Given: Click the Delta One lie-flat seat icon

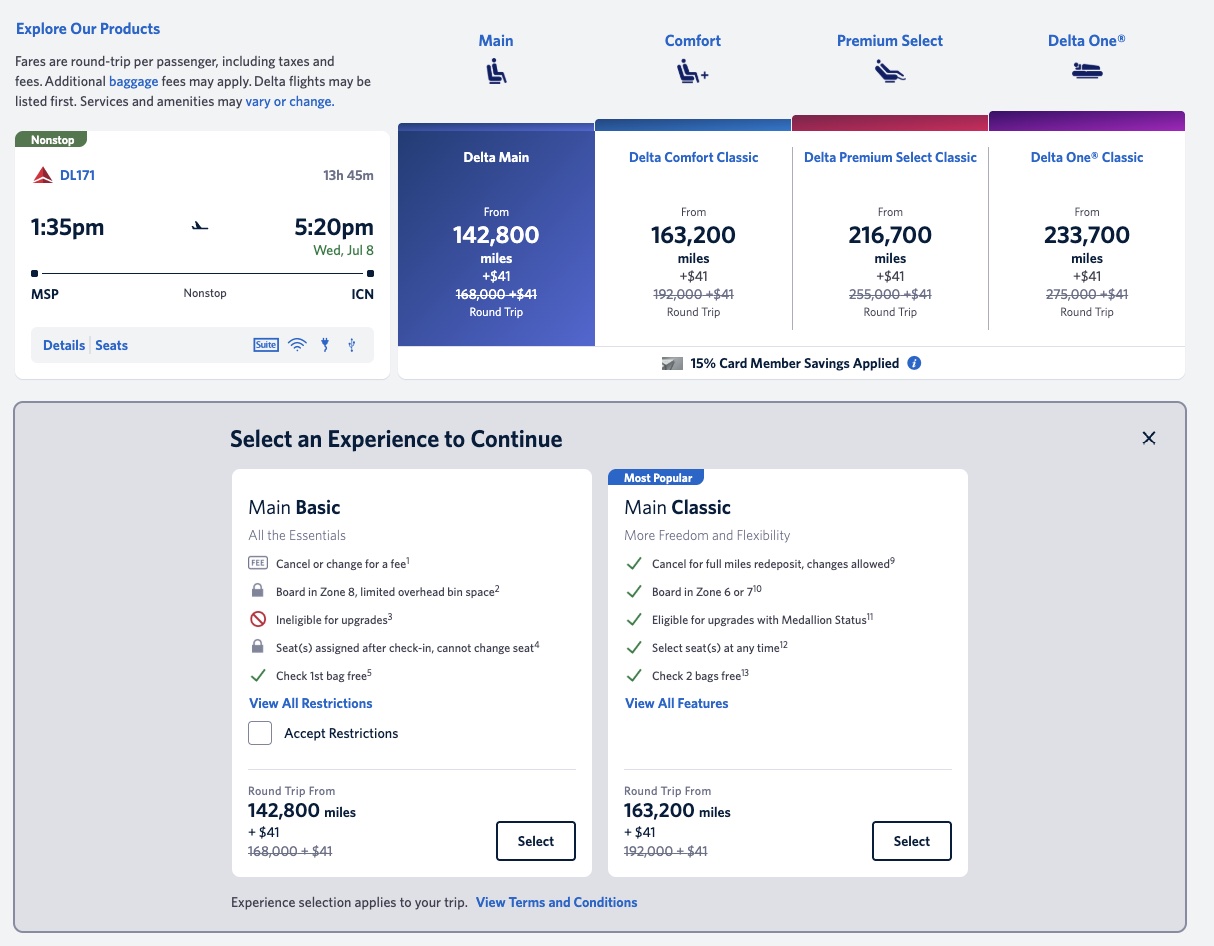Looking at the screenshot, I should [x=1086, y=70].
